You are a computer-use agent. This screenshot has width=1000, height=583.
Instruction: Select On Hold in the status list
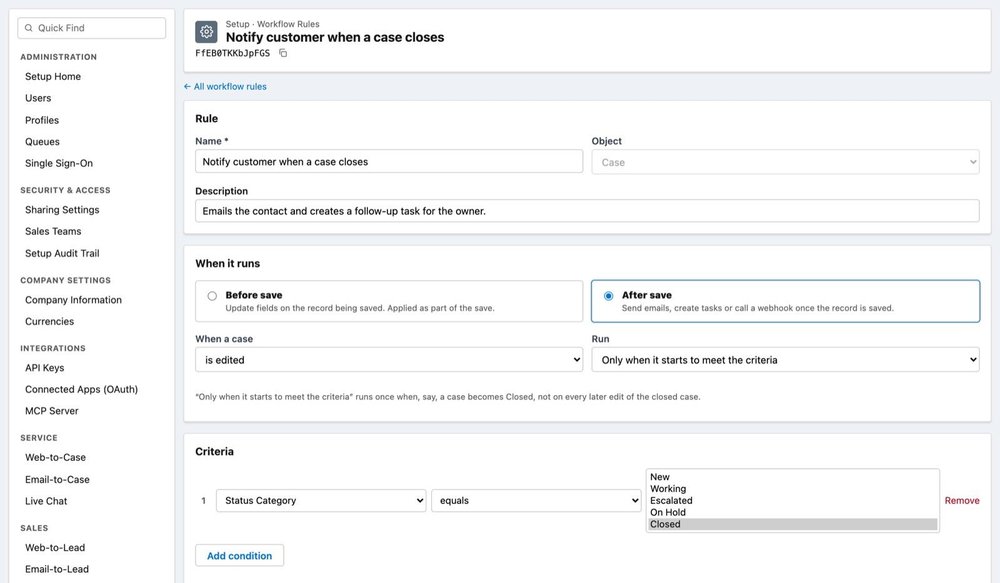click(x=793, y=512)
